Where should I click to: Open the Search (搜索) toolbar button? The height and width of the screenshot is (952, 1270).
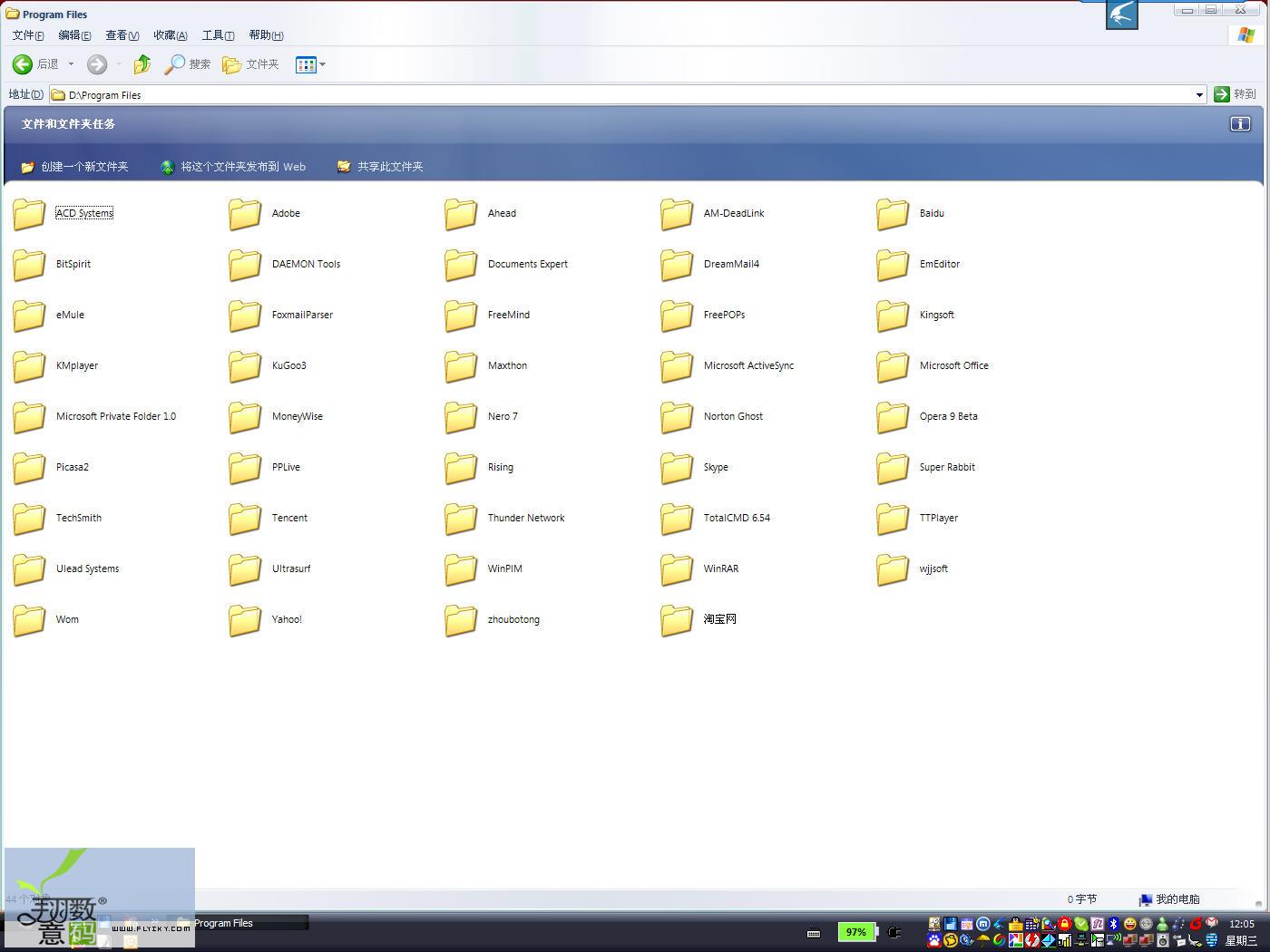pos(188,64)
